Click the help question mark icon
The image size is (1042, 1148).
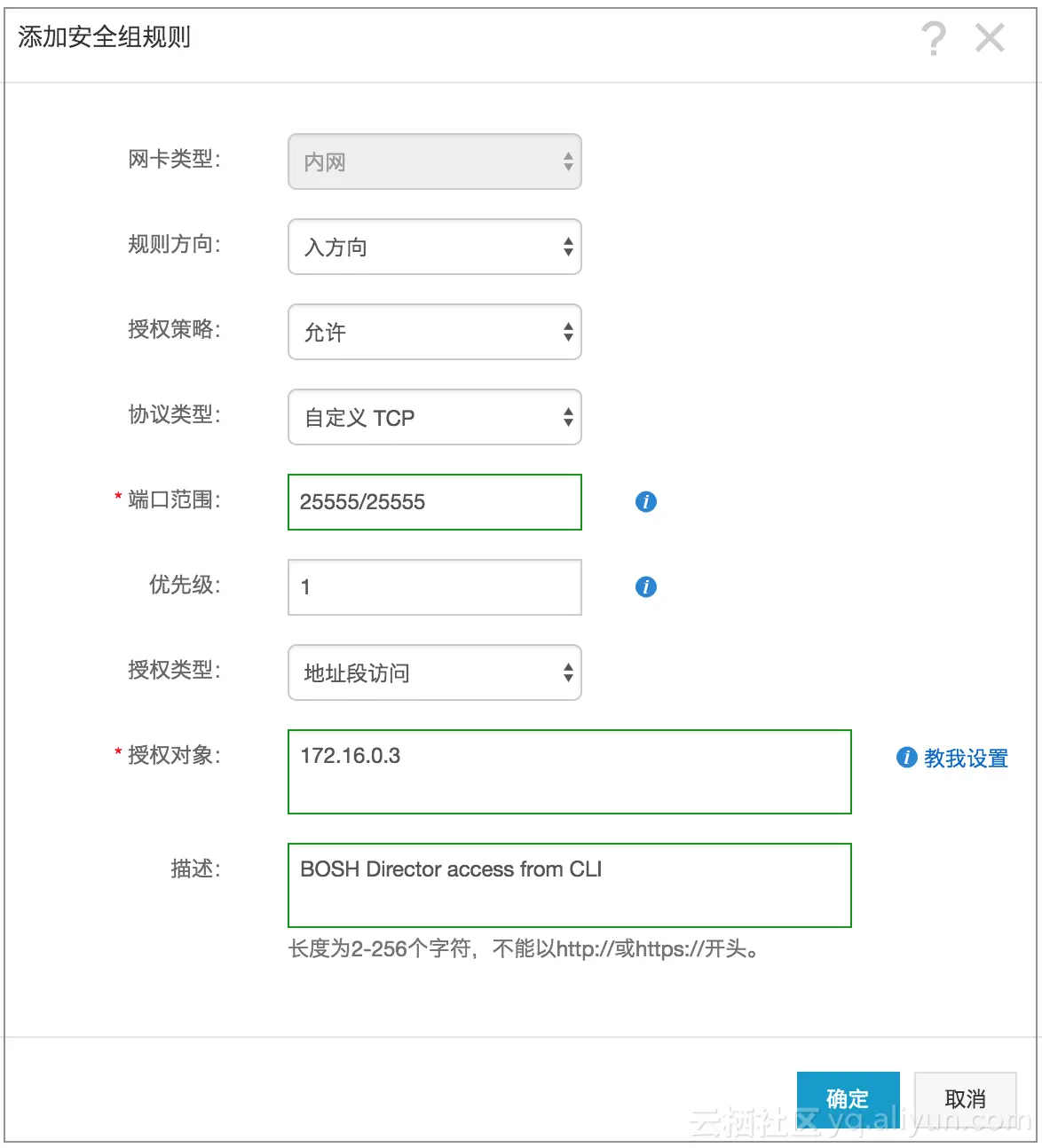[933, 39]
